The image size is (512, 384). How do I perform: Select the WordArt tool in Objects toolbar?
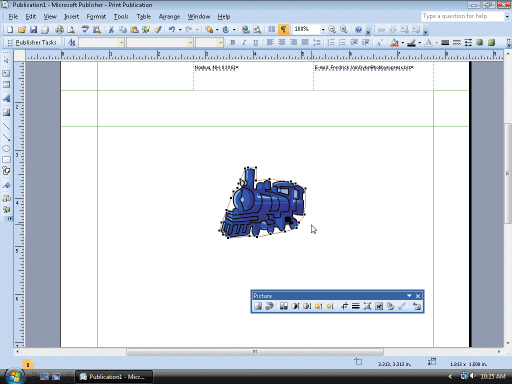coord(6,99)
